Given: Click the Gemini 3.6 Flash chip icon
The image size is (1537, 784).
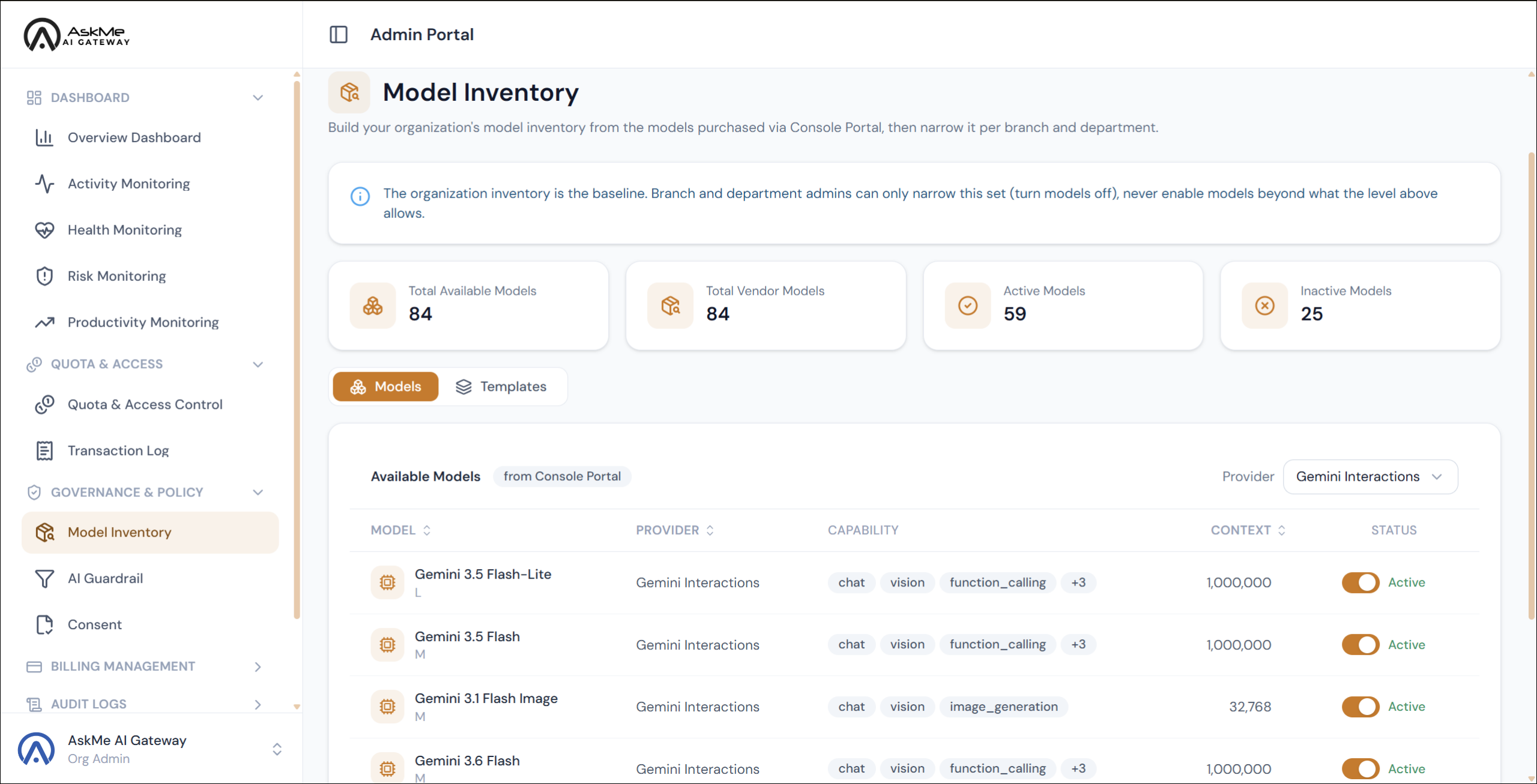Looking at the screenshot, I should tap(387, 768).
